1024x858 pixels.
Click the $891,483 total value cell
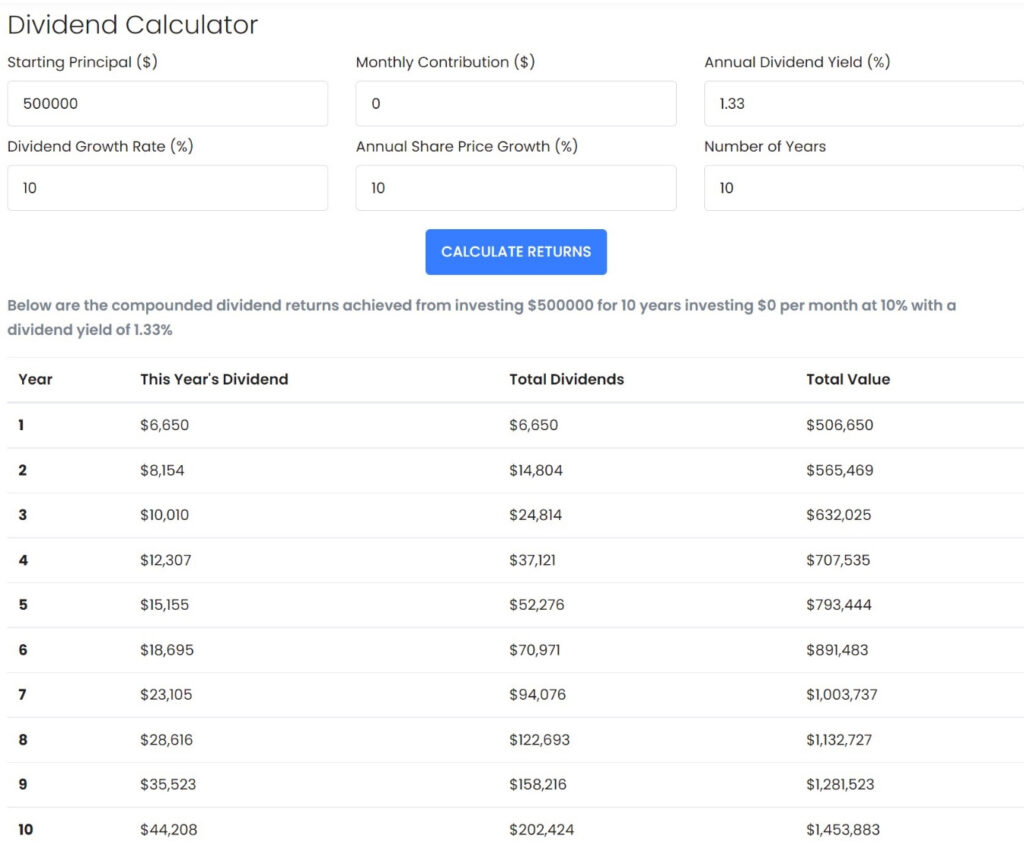[837, 650]
